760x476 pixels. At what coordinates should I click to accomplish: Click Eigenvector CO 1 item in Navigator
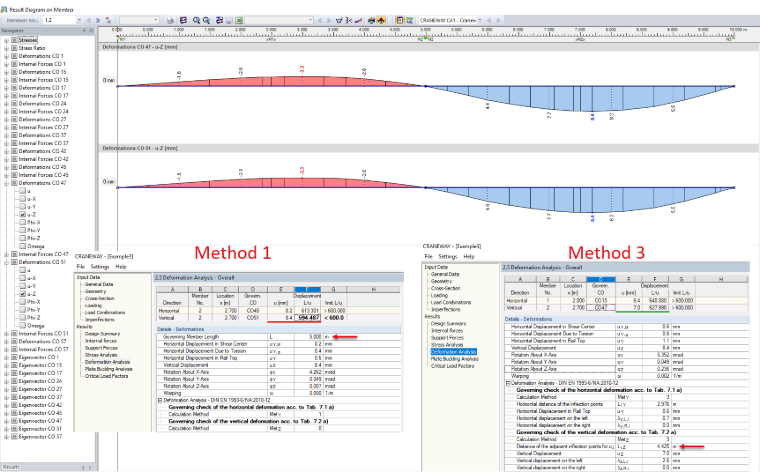[x=40, y=357]
